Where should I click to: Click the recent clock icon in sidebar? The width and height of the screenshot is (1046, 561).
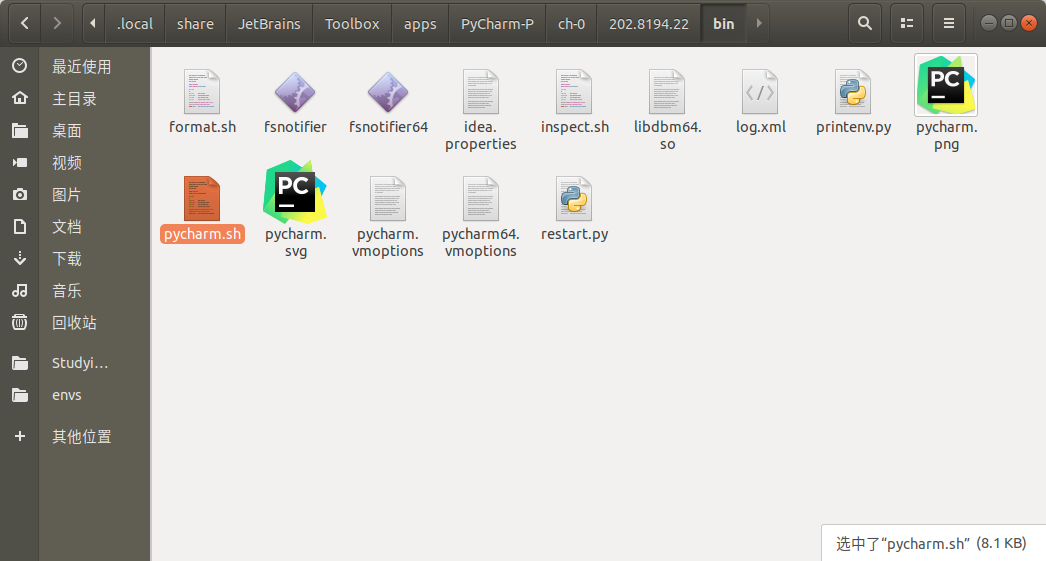point(20,65)
